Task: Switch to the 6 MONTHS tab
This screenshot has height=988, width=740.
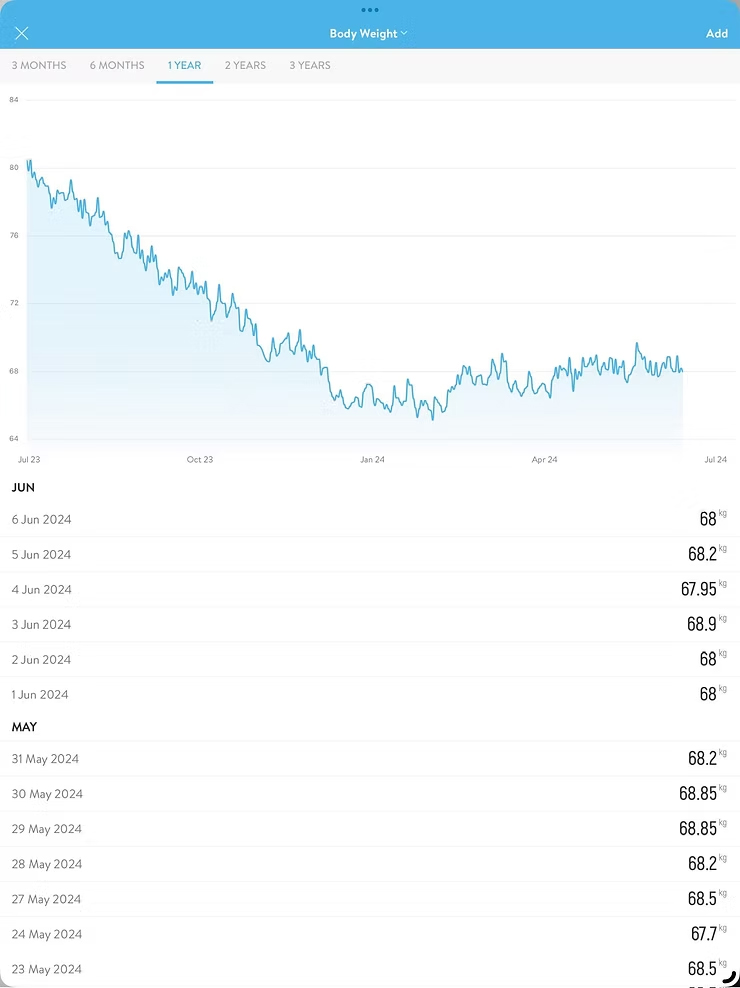Action: click(x=117, y=65)
